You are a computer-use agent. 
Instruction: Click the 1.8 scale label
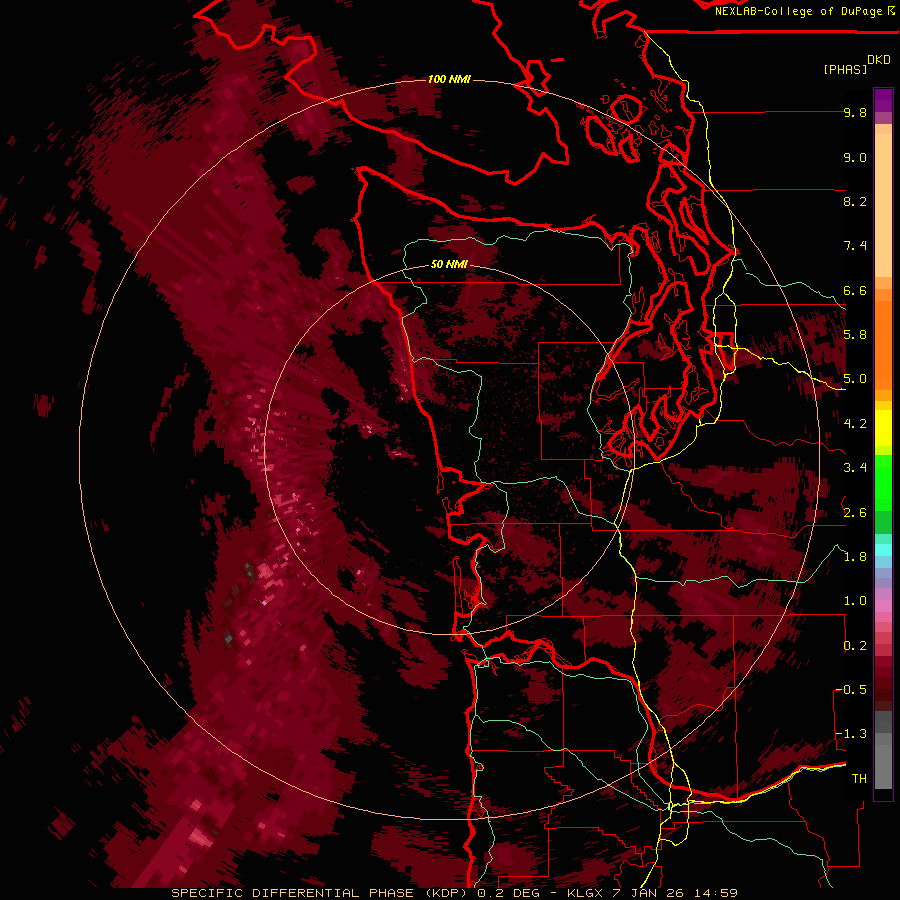[x=855, y=557]
